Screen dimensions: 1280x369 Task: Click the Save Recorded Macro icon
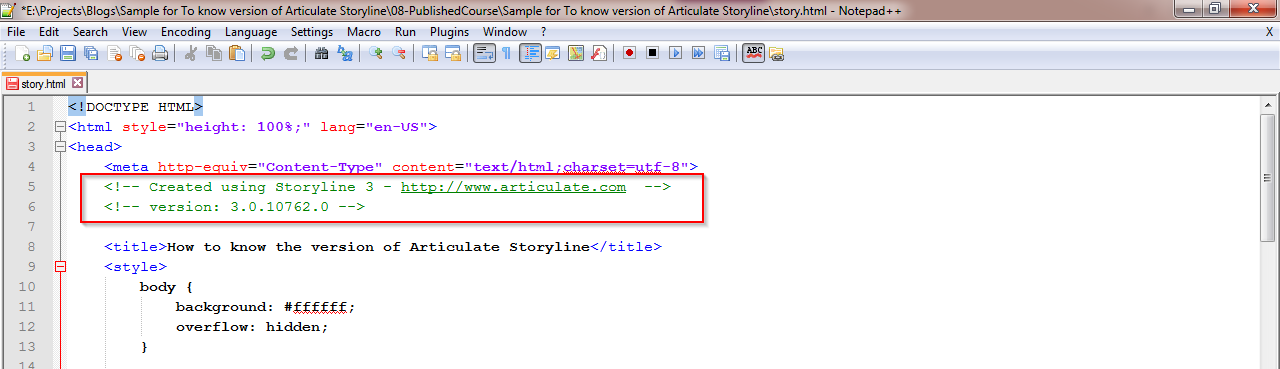(722, 53)
